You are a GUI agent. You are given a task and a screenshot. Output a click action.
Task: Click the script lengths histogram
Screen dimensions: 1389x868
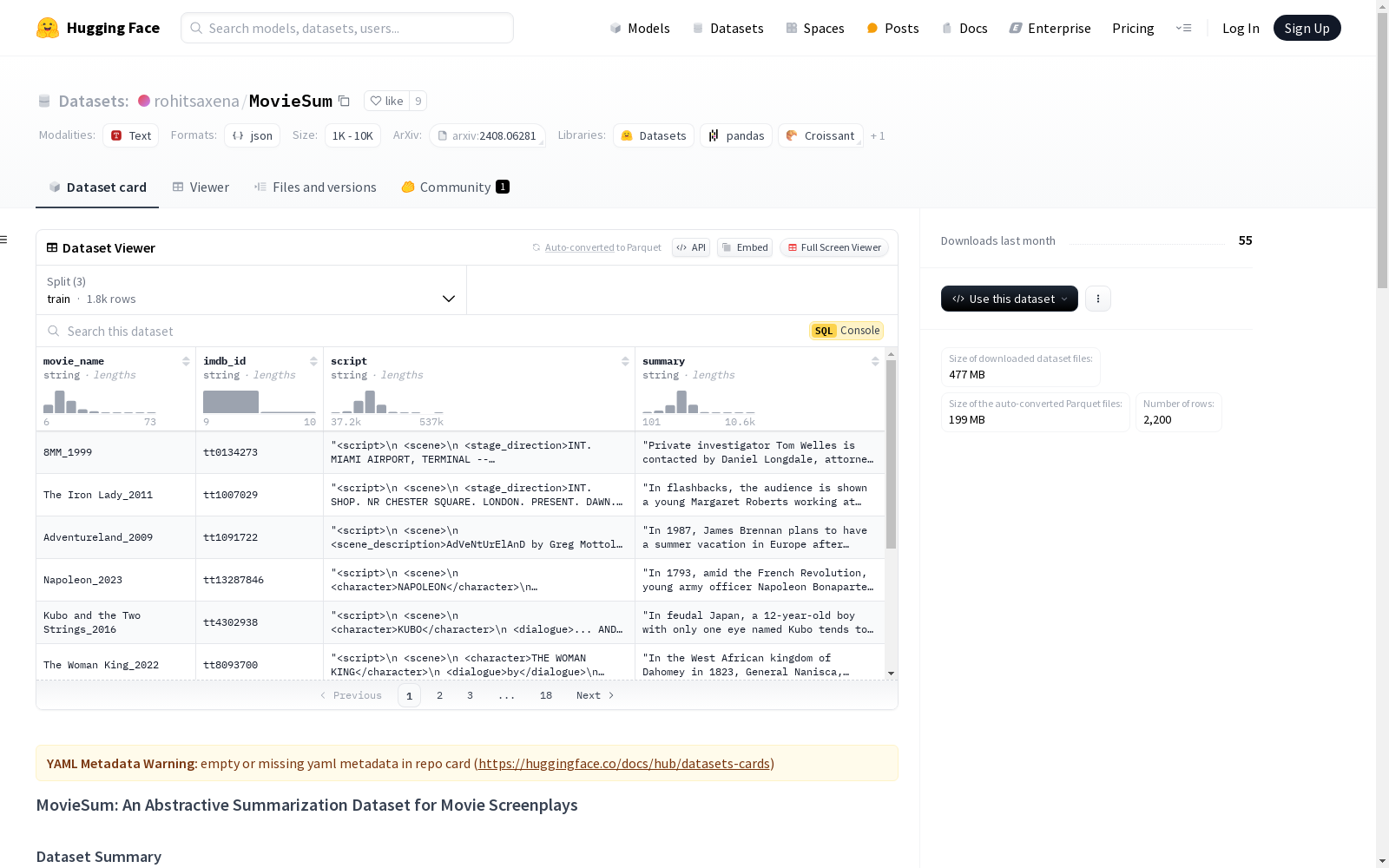tap(387, 402)
